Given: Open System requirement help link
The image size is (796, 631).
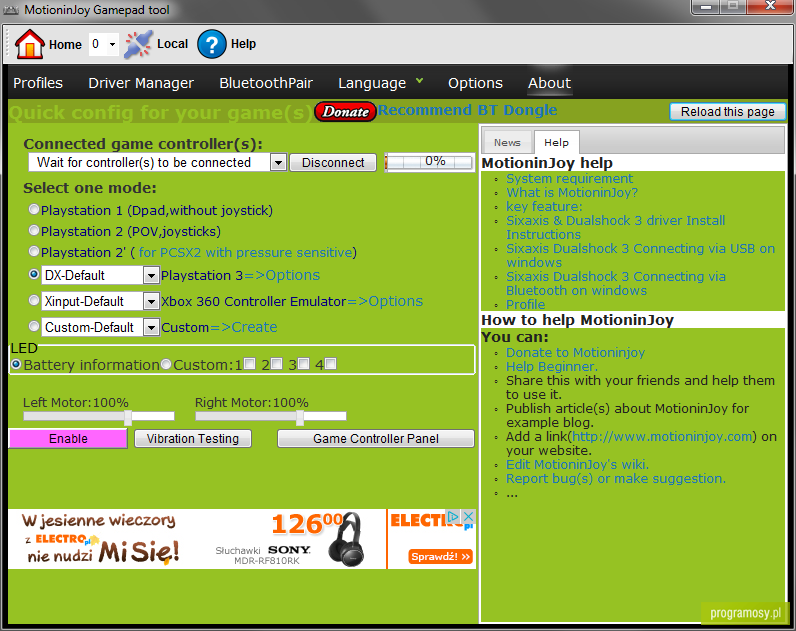Looking at the screenshot, I should click(x=569, y=179).
